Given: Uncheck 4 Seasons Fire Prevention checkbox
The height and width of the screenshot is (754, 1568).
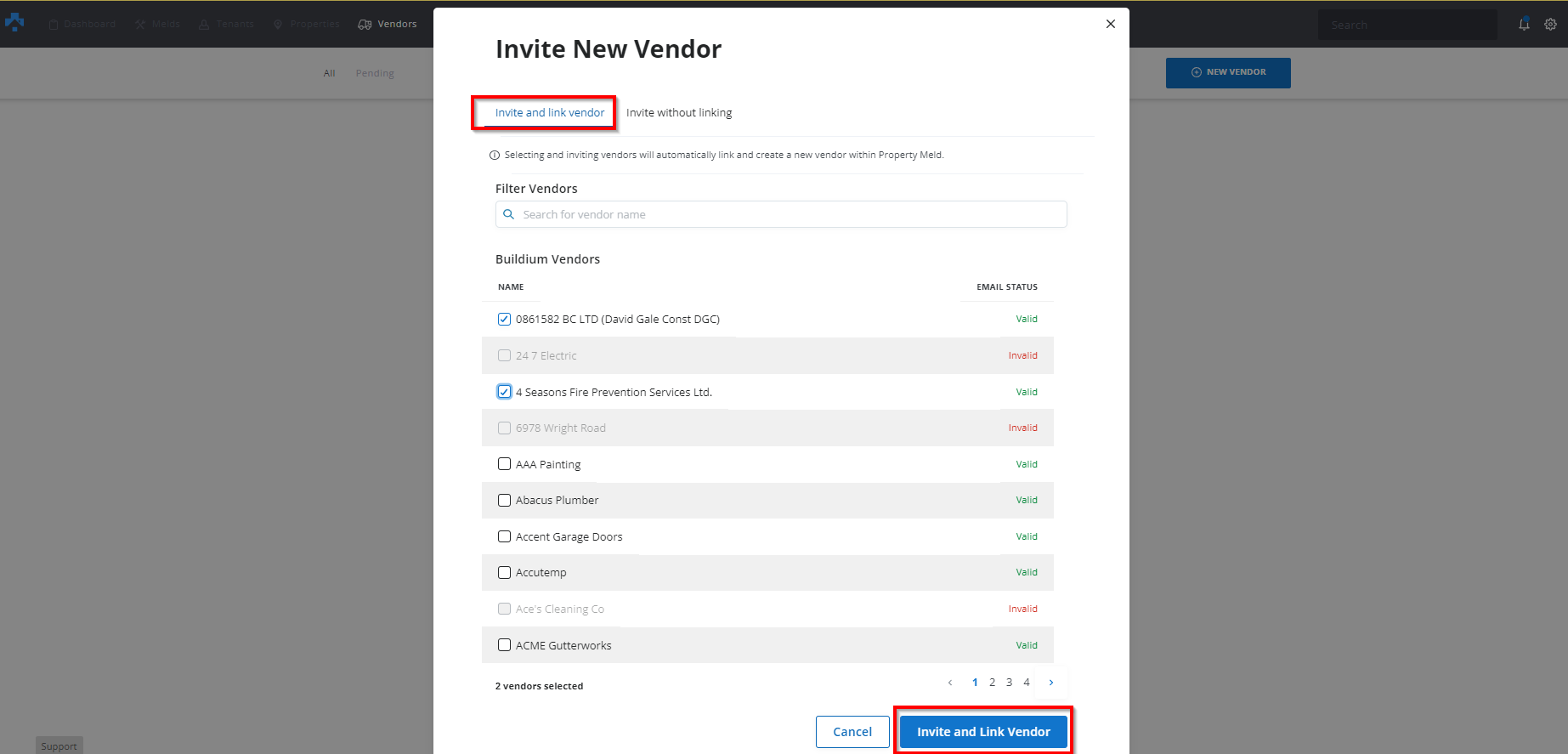Looking at the screenshot, I should (504, 392).
